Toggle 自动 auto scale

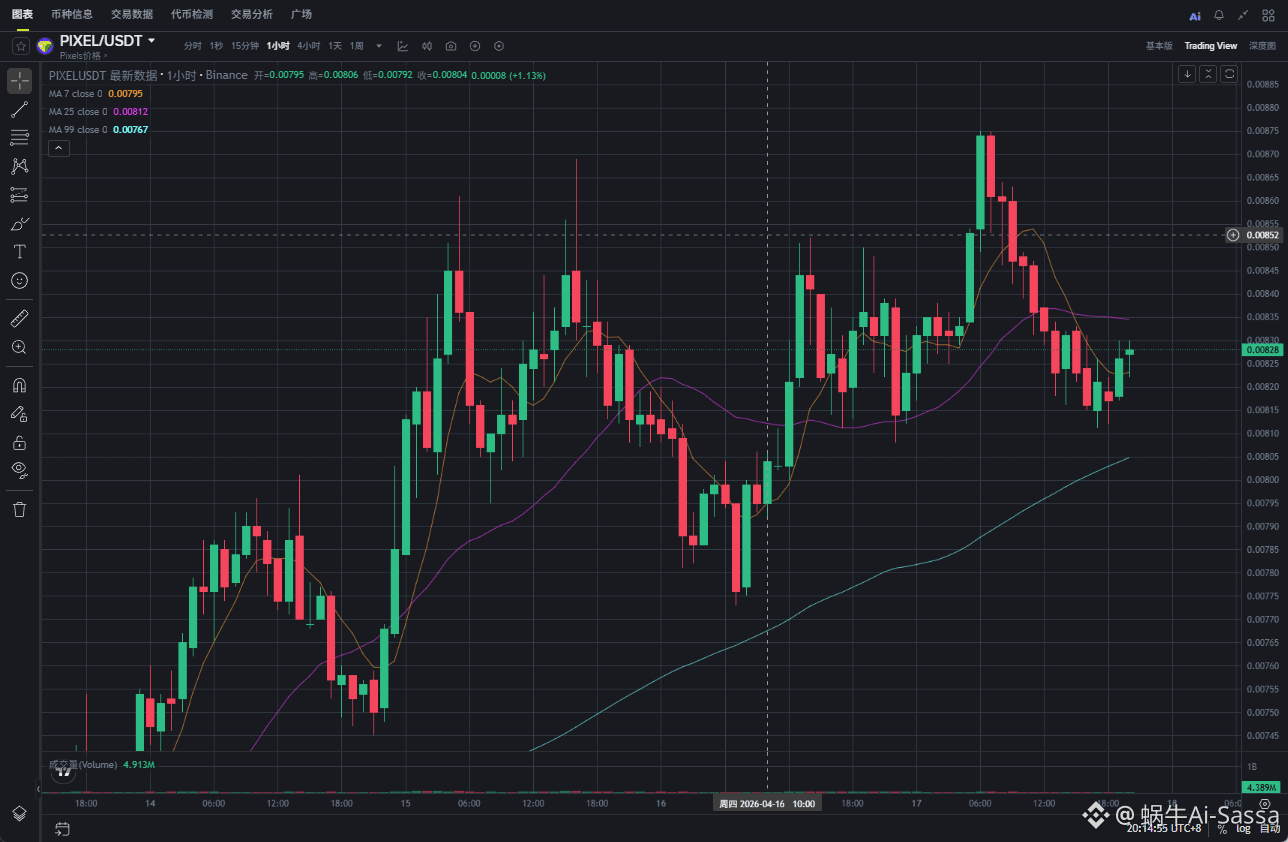[1269, 829]
